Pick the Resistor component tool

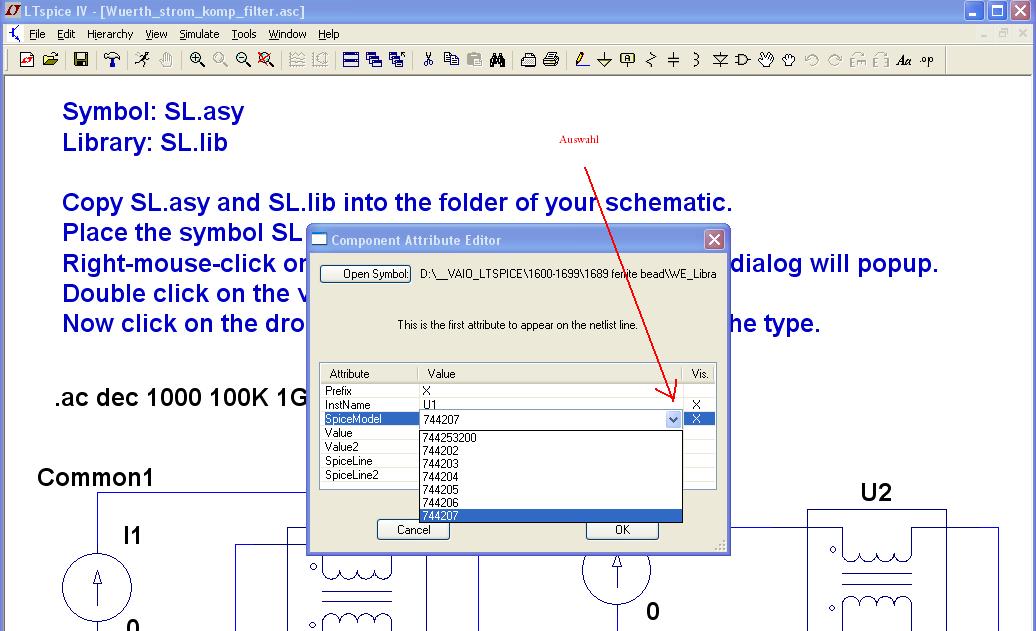[x=651, y=60]
